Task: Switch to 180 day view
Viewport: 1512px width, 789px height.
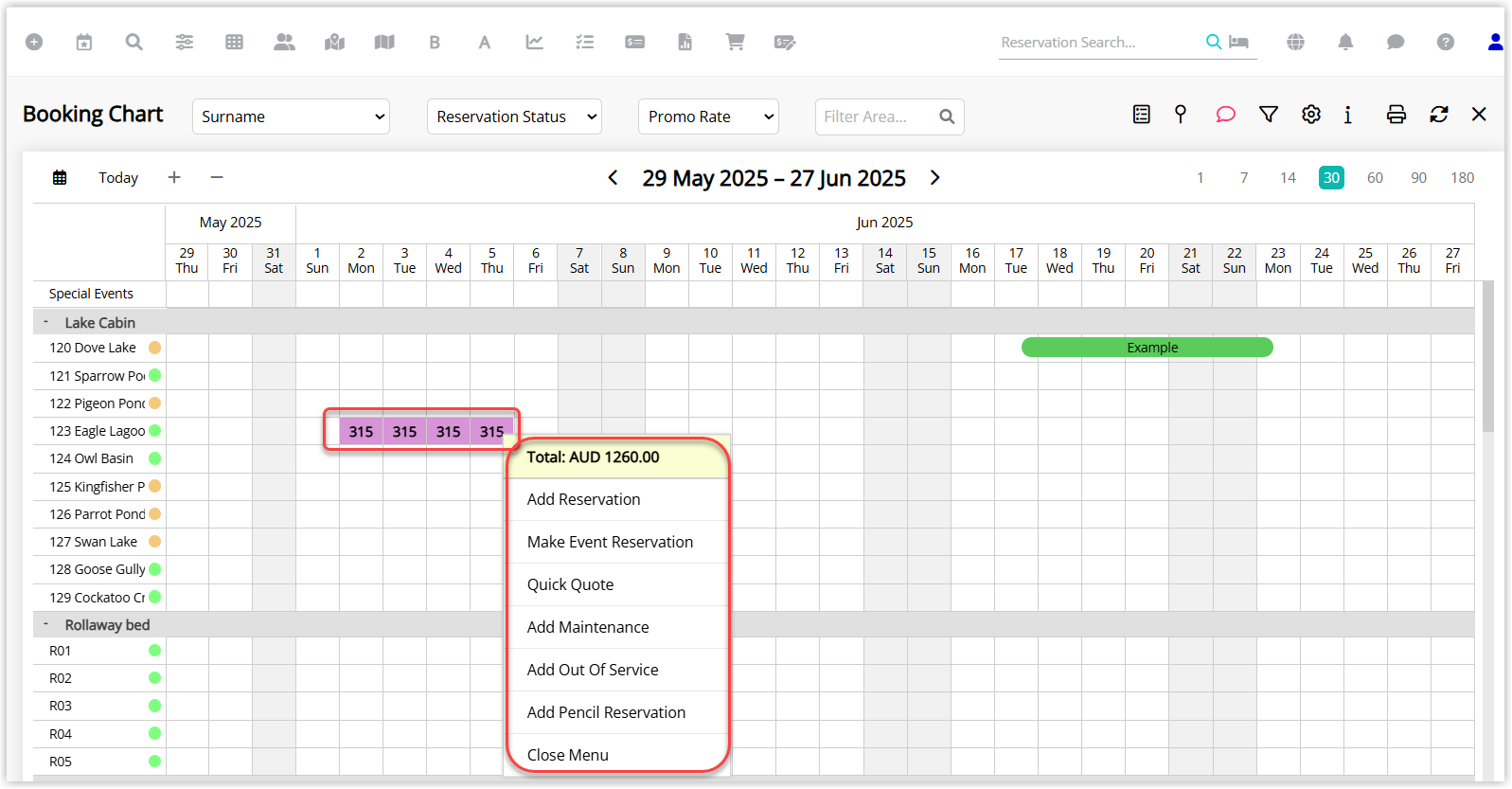Action: 1463,177
